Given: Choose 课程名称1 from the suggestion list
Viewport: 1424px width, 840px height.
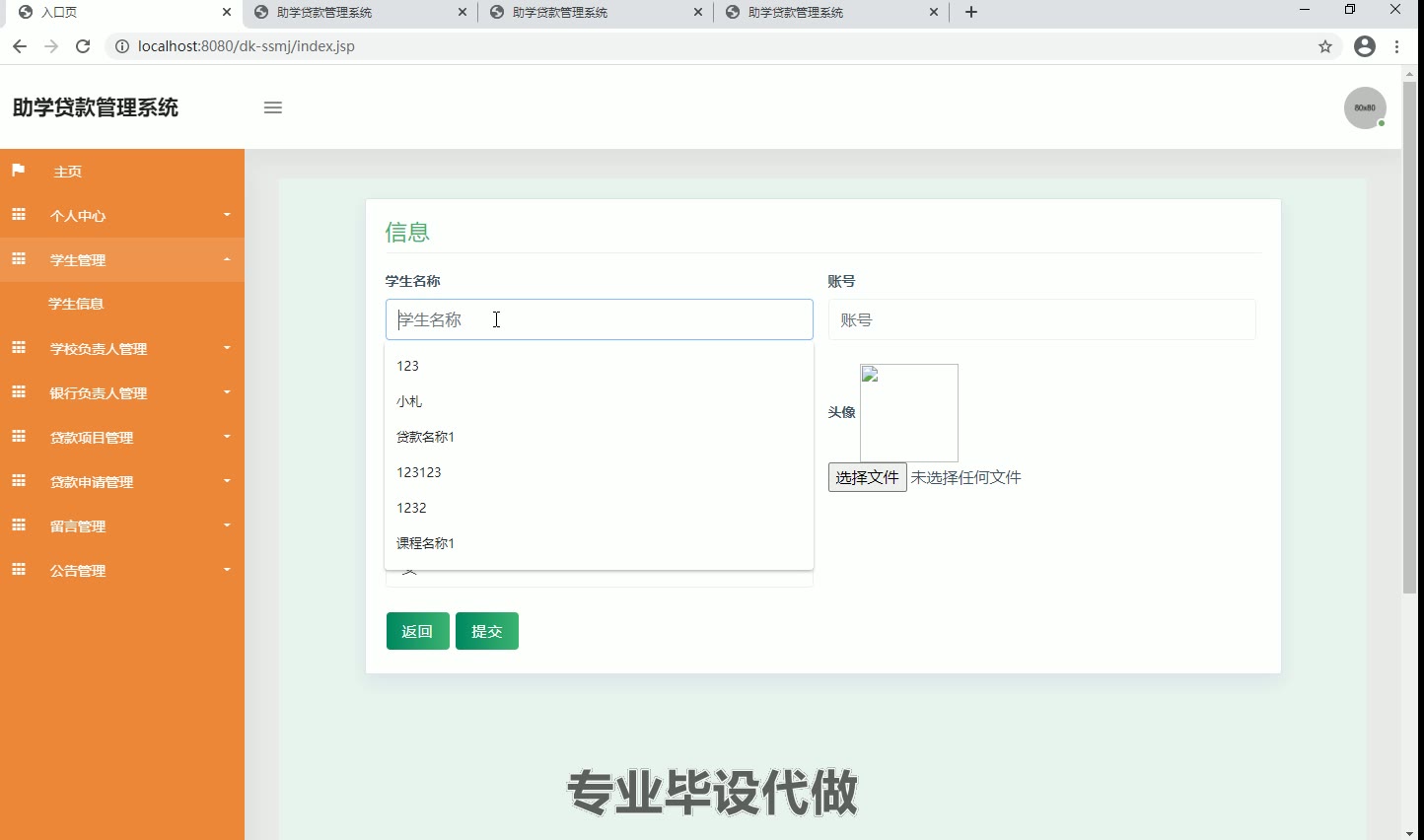Looking at the screenshot, I should point(599,543).
